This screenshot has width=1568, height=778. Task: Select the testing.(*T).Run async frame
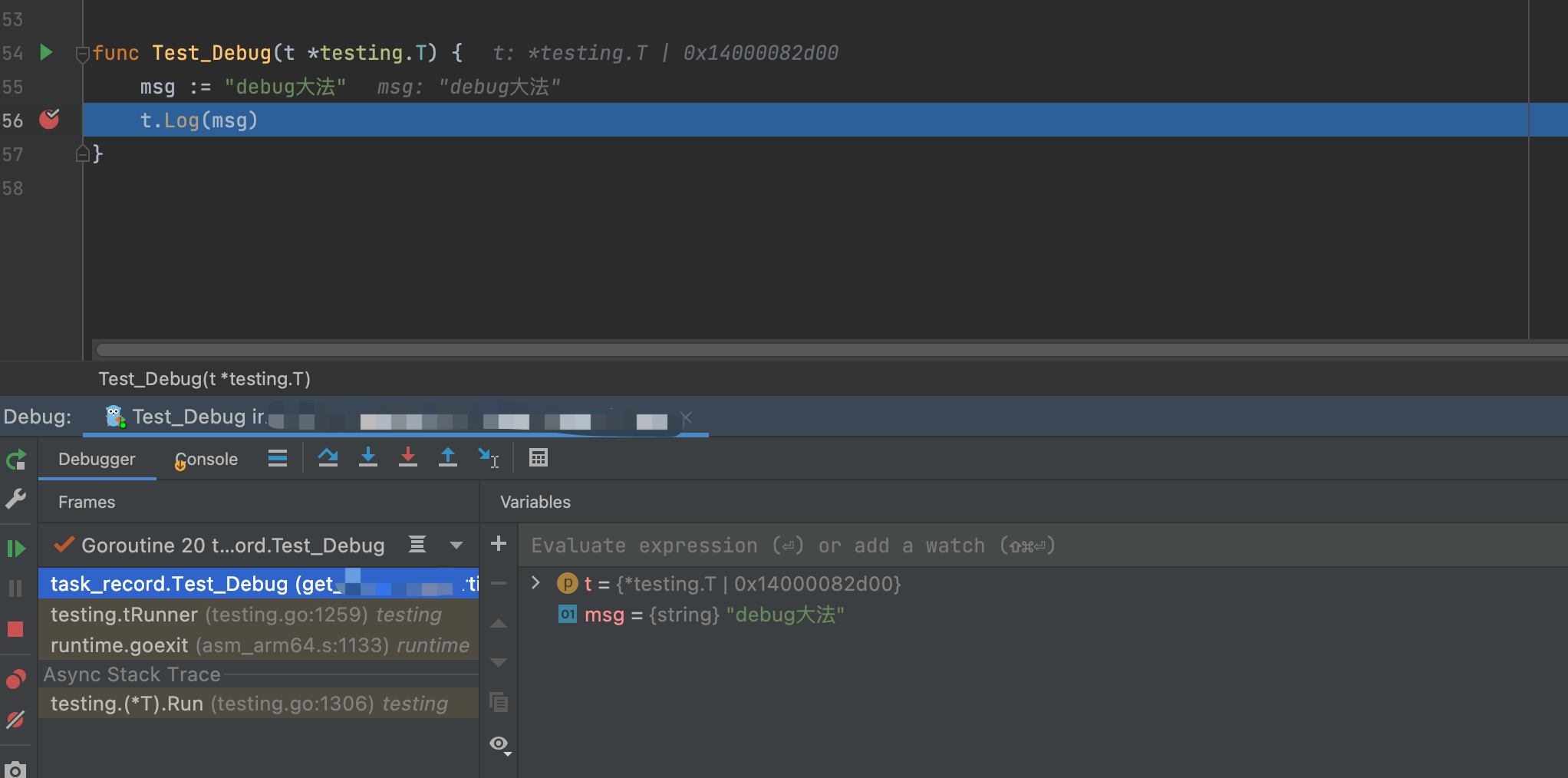259,704
